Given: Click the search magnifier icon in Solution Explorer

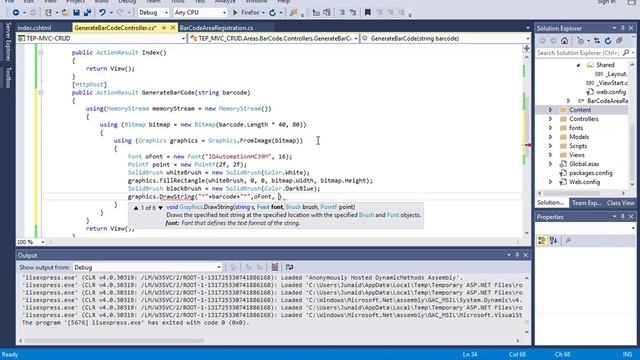Looking at the screenshot, I should pos(626,53).
